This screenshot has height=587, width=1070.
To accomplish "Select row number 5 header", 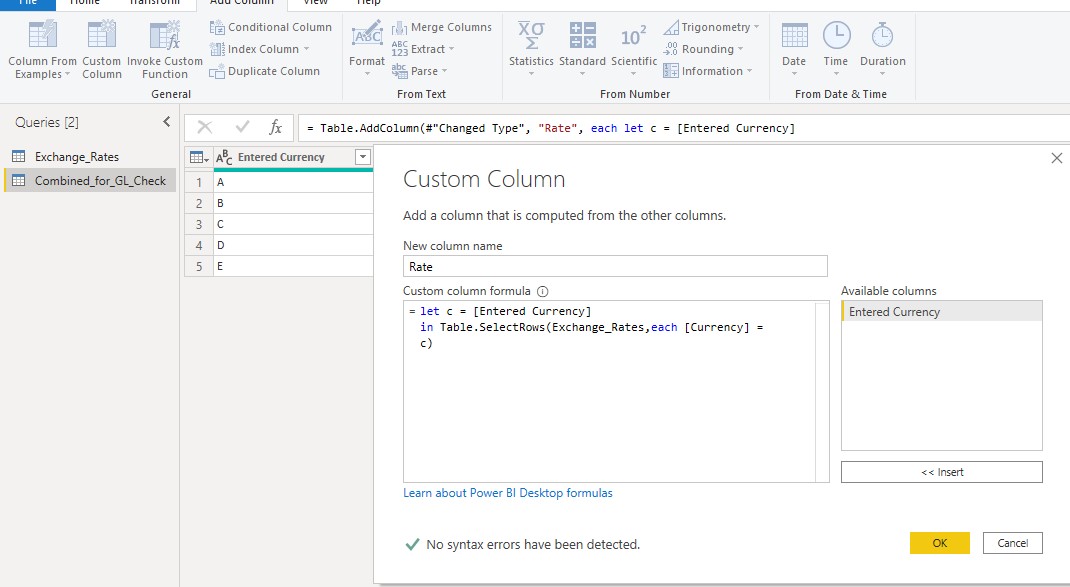I will click(x=199, y=266).
